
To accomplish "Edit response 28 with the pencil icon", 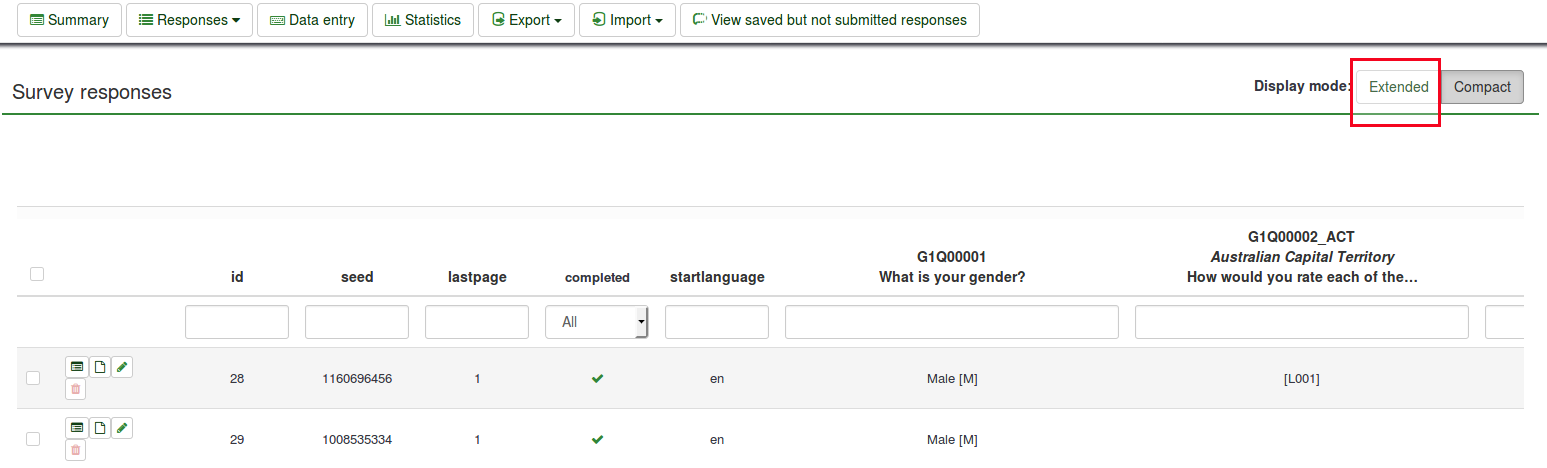I will (x=122, y=367).
